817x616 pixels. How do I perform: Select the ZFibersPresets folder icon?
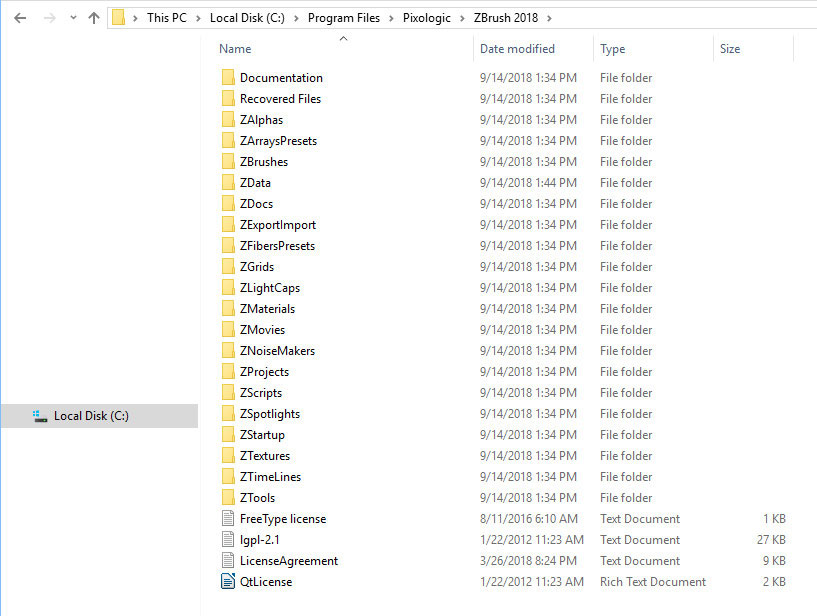tap(228, 245)
